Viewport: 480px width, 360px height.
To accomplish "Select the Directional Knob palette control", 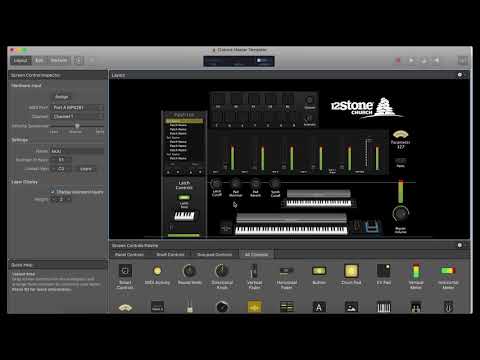I will 222,276.
